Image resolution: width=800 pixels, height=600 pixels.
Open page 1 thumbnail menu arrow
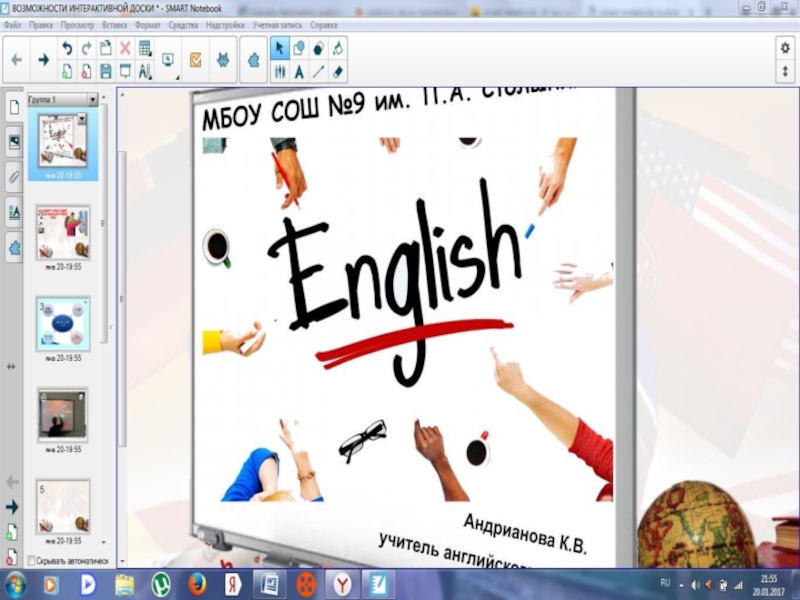coord(82,119)
